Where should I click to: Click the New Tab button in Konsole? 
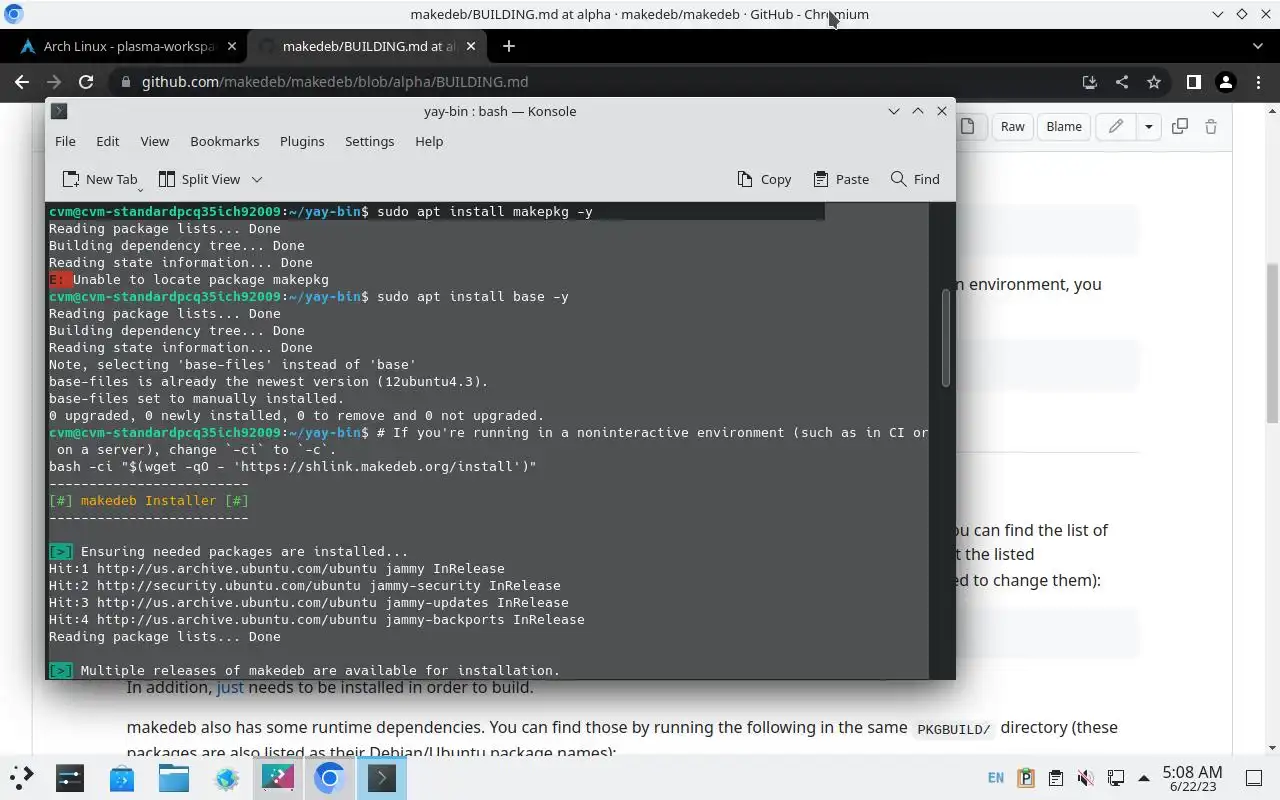click(99, 179)
